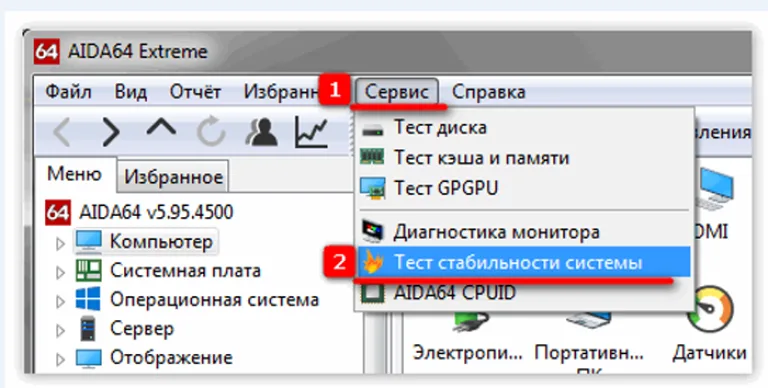Click the 64 icon of the tree root
768x388 pixels.
(58, 213)
